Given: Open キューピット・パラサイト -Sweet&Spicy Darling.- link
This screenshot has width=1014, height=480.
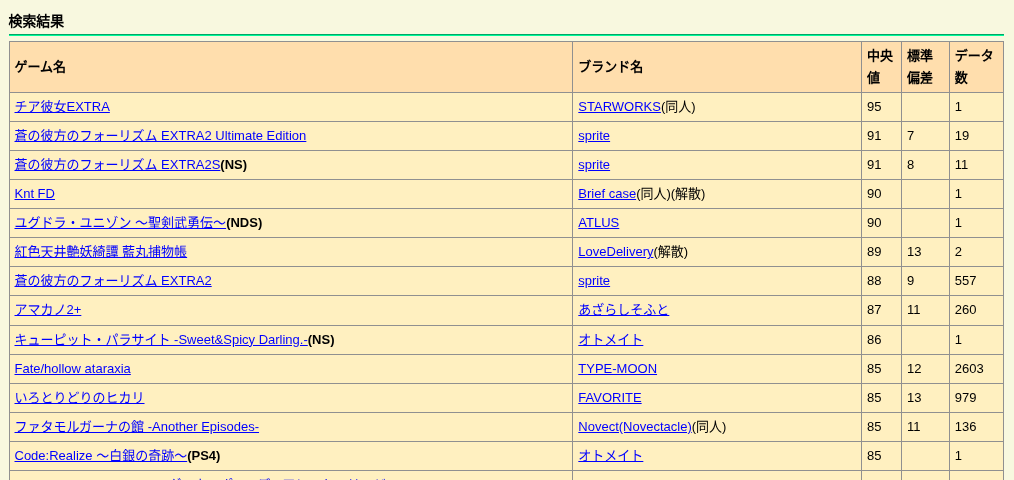Looking at the screenshot, I should 161,340.
